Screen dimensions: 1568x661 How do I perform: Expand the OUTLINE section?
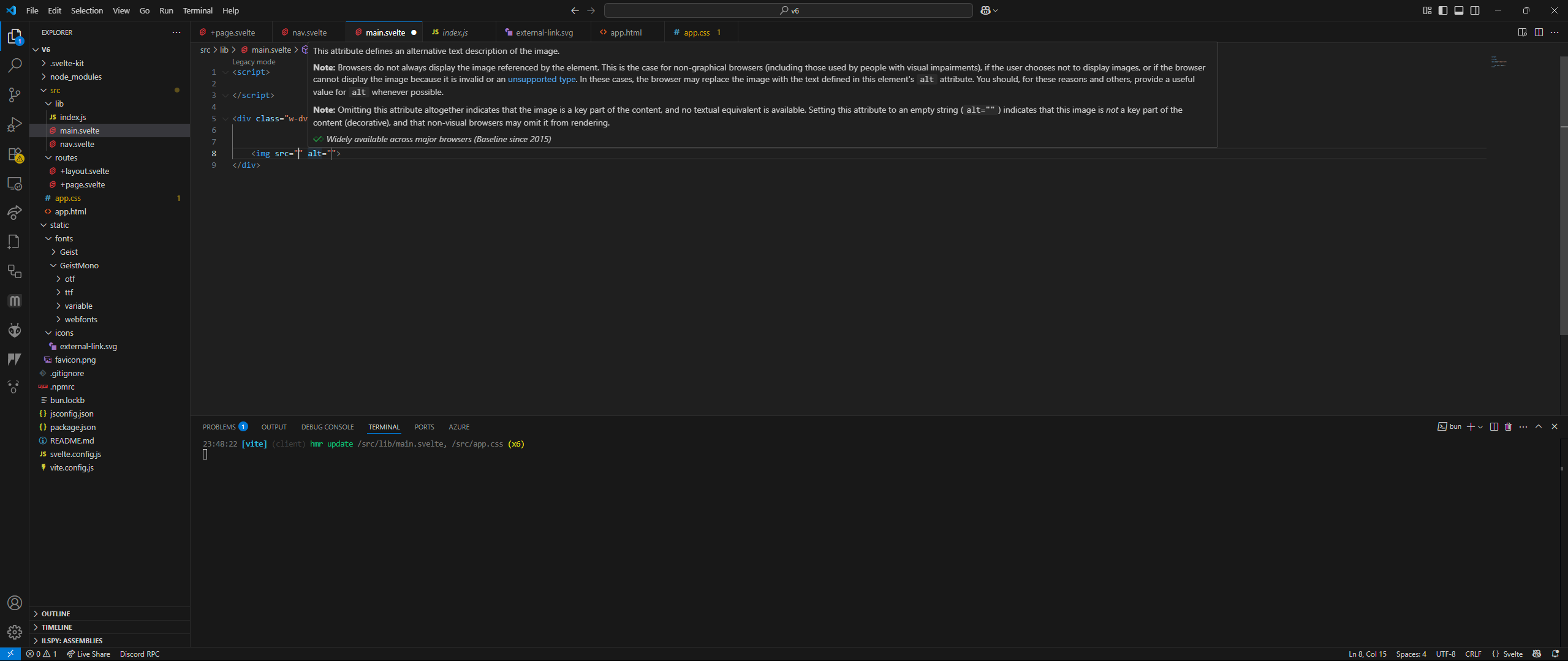(56, 613)
